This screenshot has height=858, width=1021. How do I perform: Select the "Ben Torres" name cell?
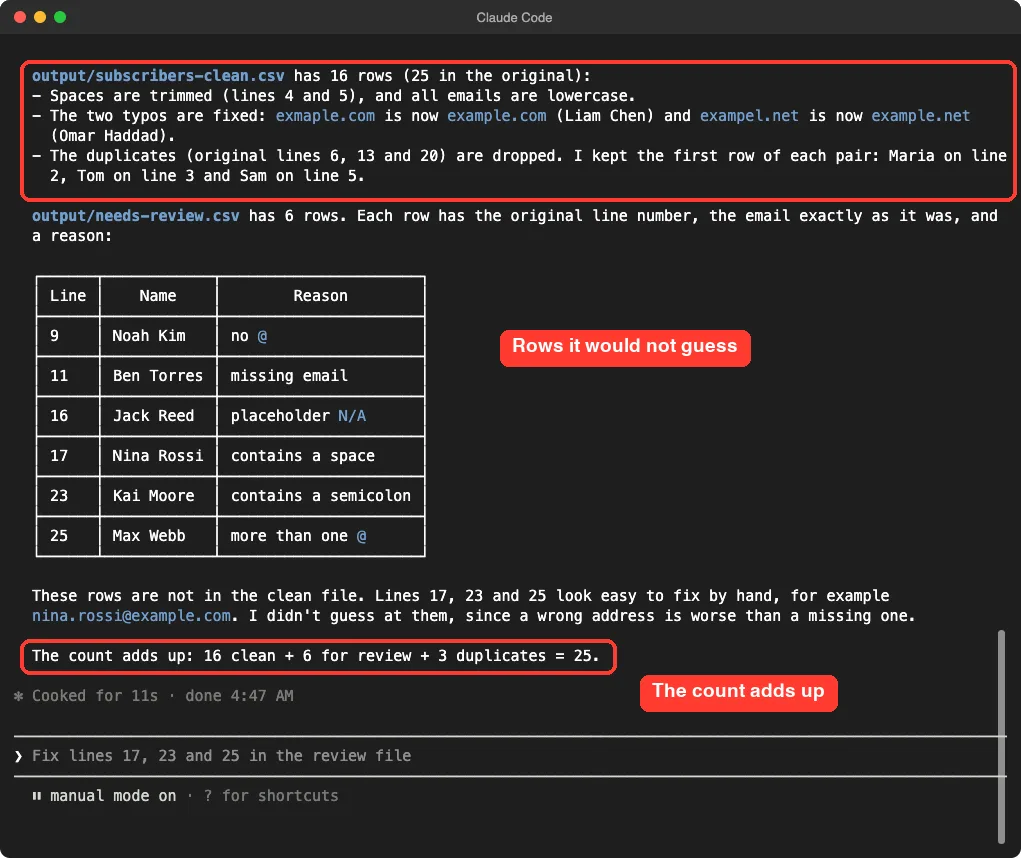(x=158, y=376)
